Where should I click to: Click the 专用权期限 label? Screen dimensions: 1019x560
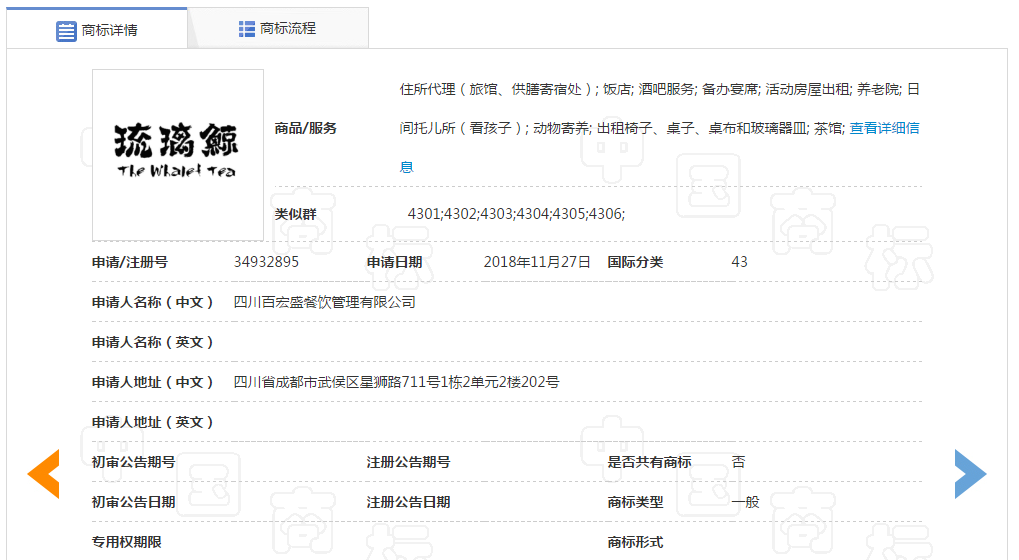click(x=127, y=542)
